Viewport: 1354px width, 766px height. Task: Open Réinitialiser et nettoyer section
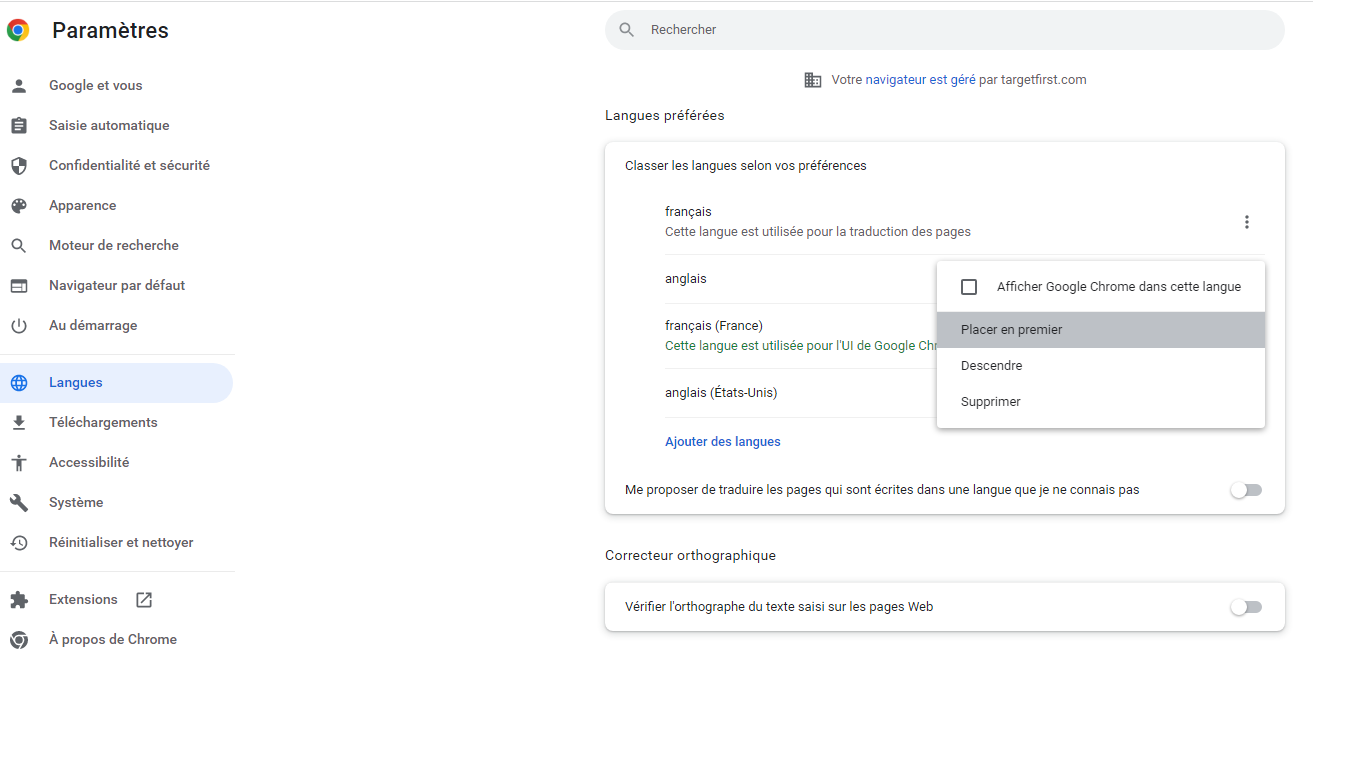[x=118, y=541]
